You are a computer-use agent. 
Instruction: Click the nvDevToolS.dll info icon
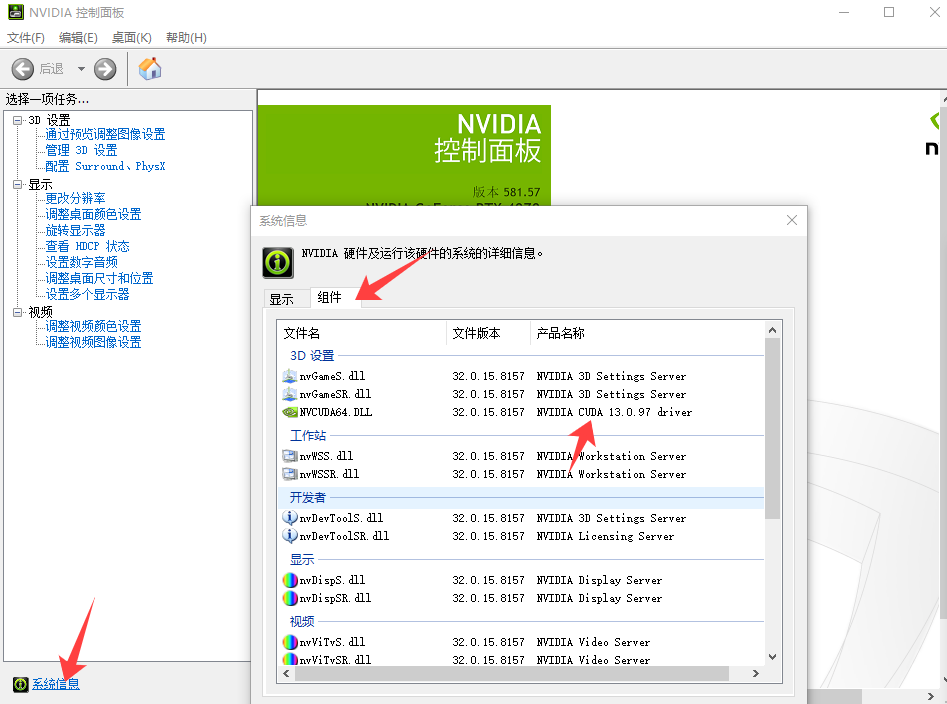coord(290,518)
